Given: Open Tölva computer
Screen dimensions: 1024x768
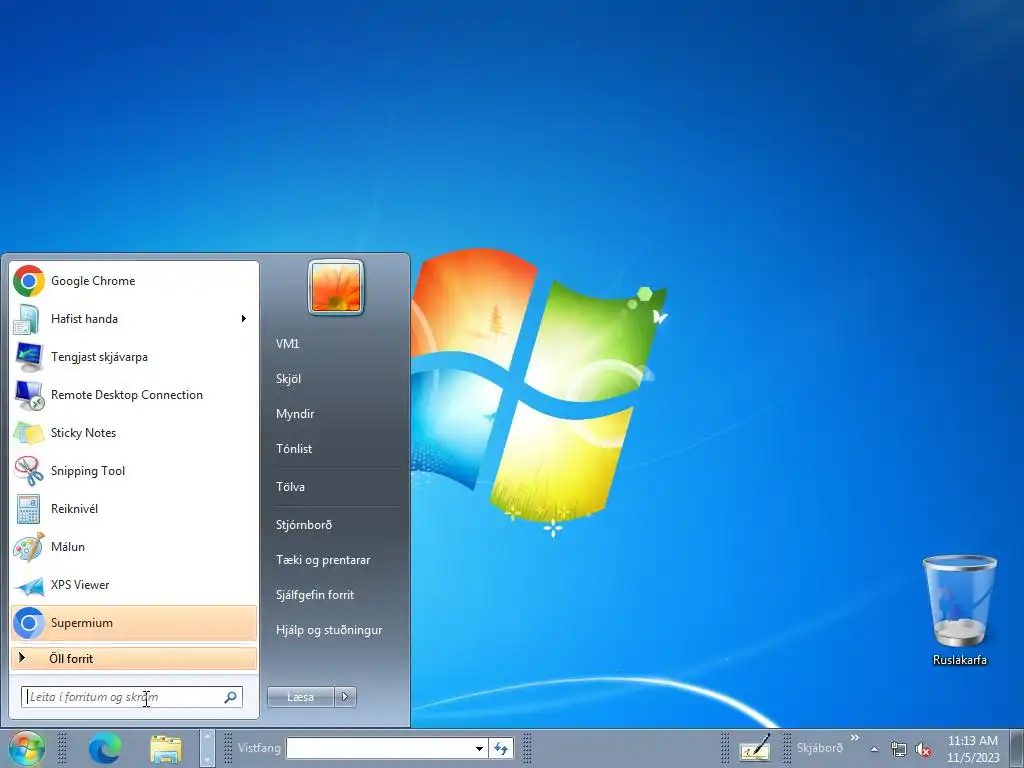Looking at the screenshot, I should [x=290, y=487].
